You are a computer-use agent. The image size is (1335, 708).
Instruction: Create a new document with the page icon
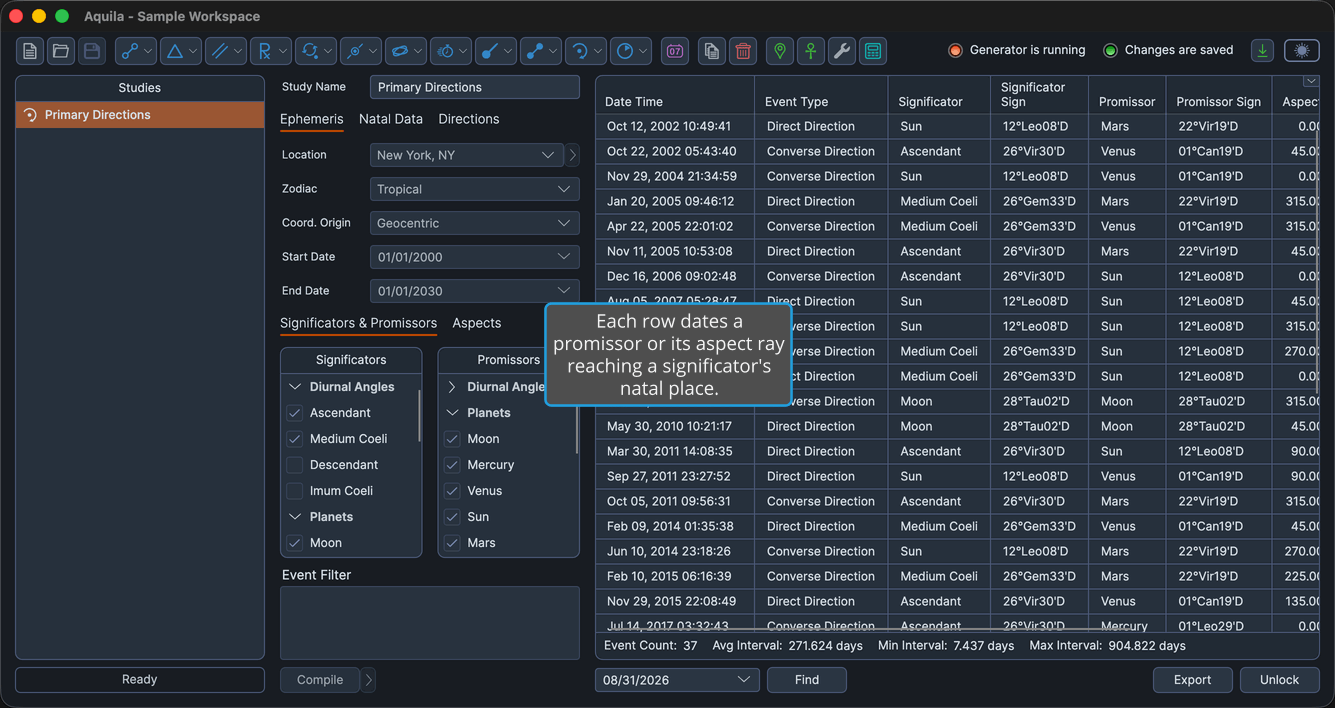click(30, 51)
